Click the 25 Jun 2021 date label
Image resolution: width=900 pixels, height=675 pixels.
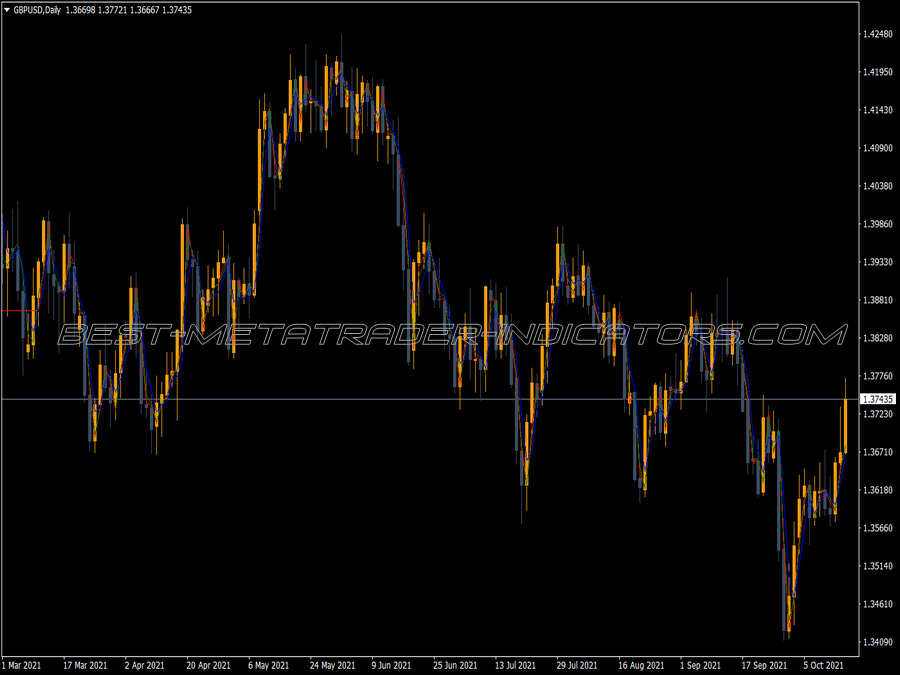[455, 665]
